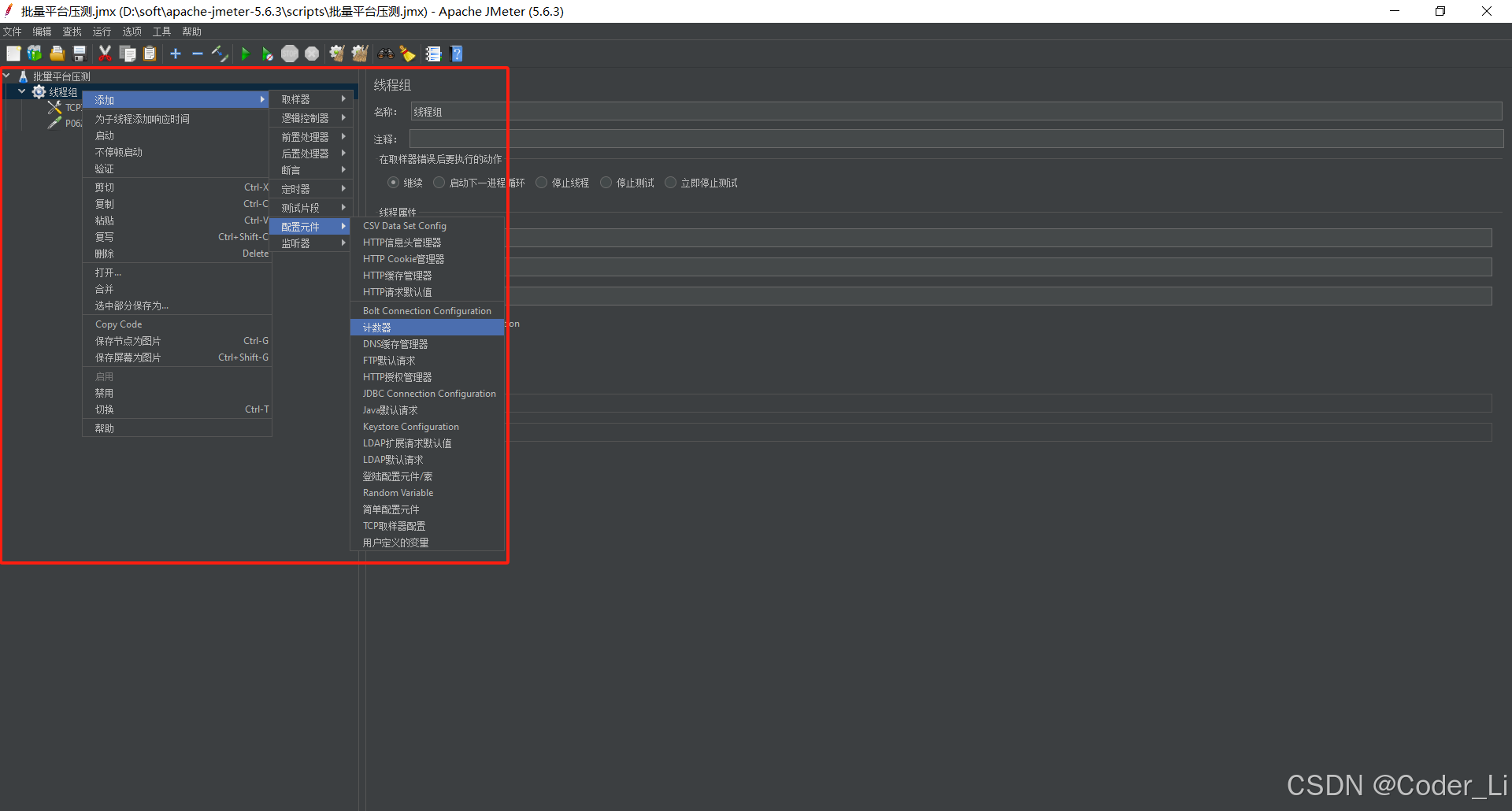
Task: Click the Open file folder icon
Action: 57,54
